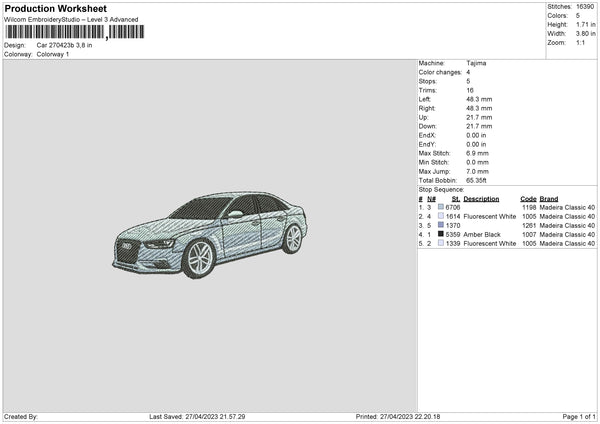
Task: Click the Stitches value 16390
Action: point(585,7)
